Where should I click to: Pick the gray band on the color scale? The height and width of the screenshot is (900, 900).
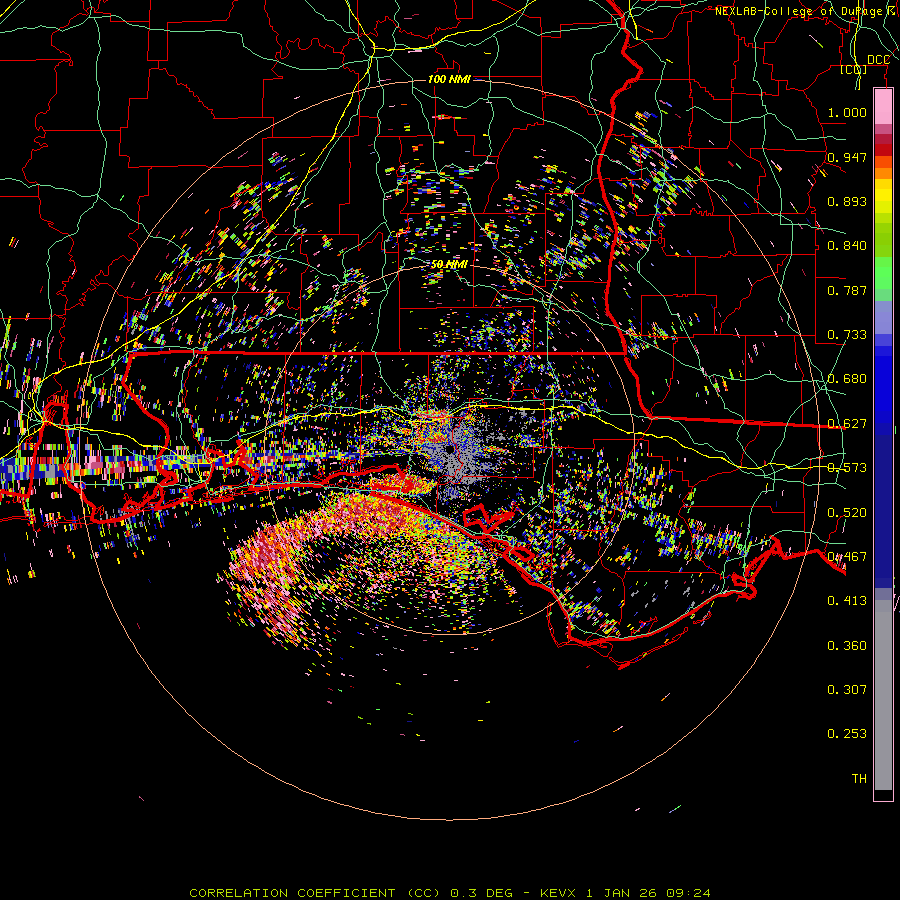(x=883, y=695)
